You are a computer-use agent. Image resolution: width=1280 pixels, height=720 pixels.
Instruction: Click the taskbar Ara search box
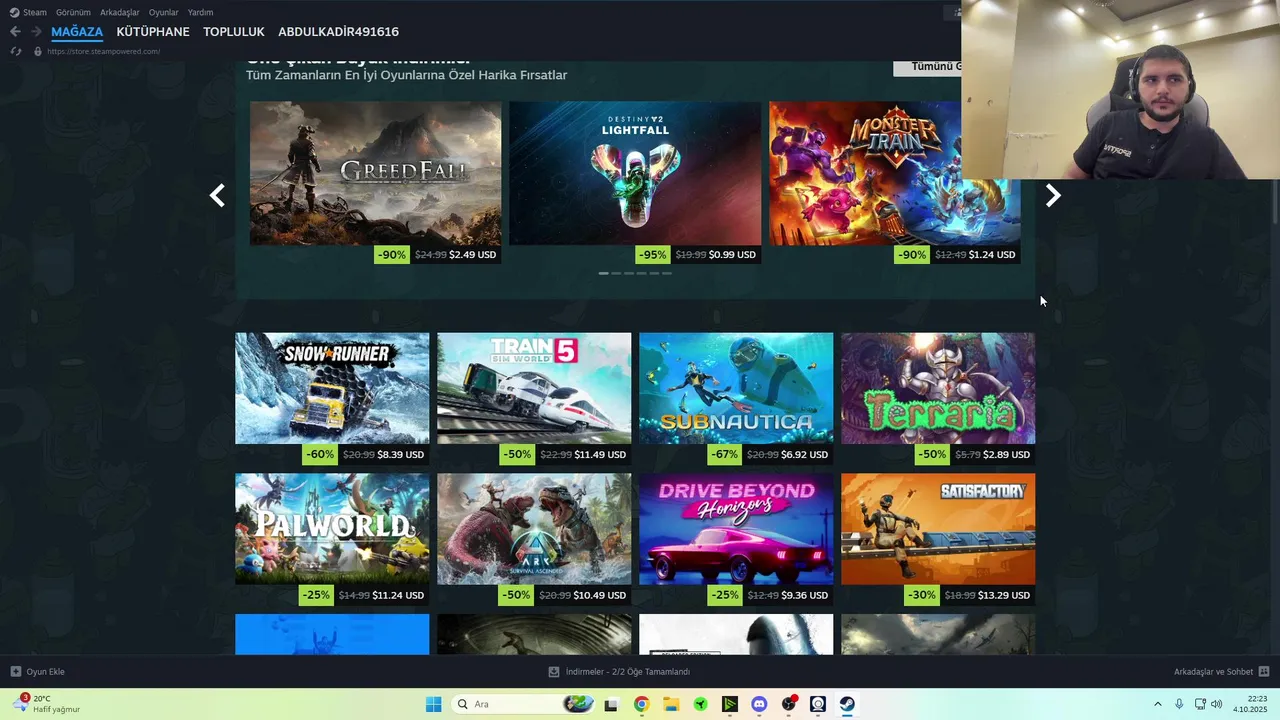point(523,704)
